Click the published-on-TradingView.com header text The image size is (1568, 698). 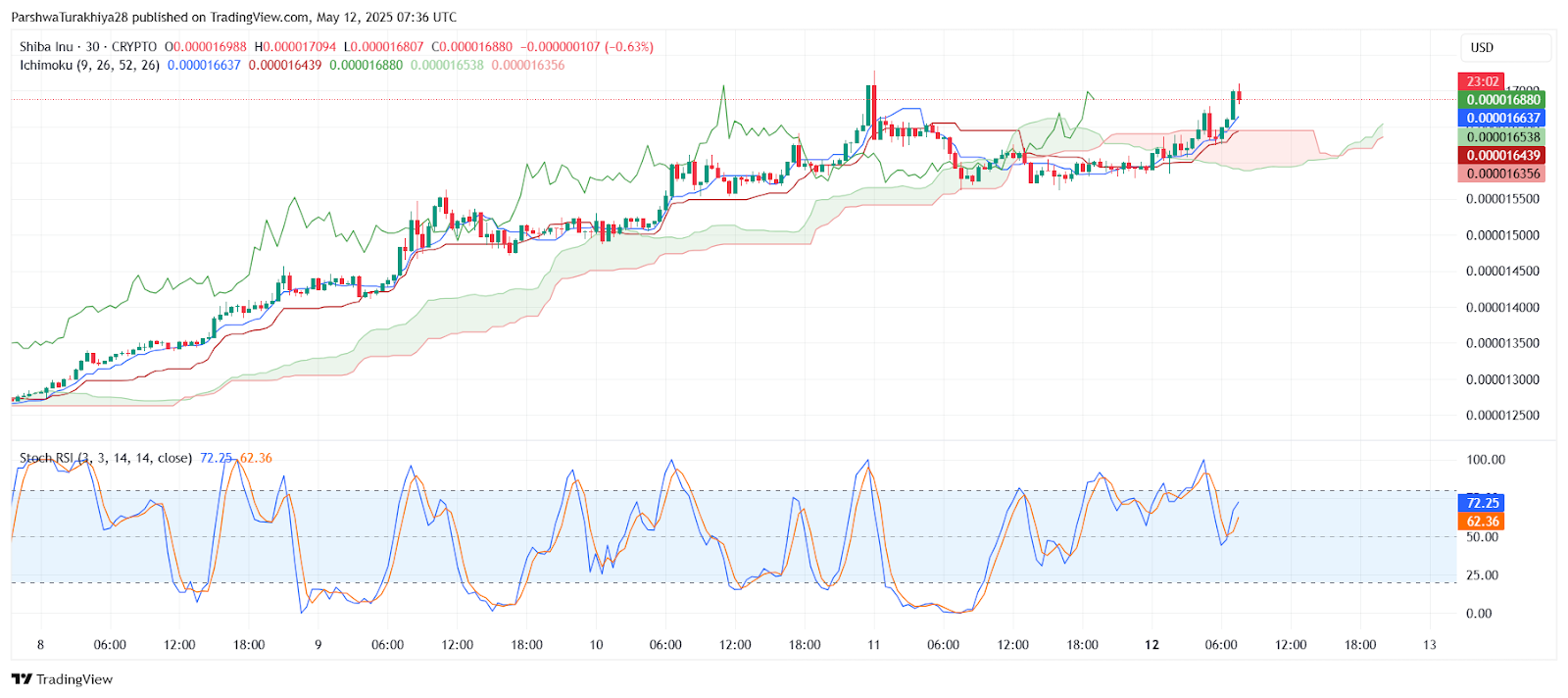pos(233,17)
